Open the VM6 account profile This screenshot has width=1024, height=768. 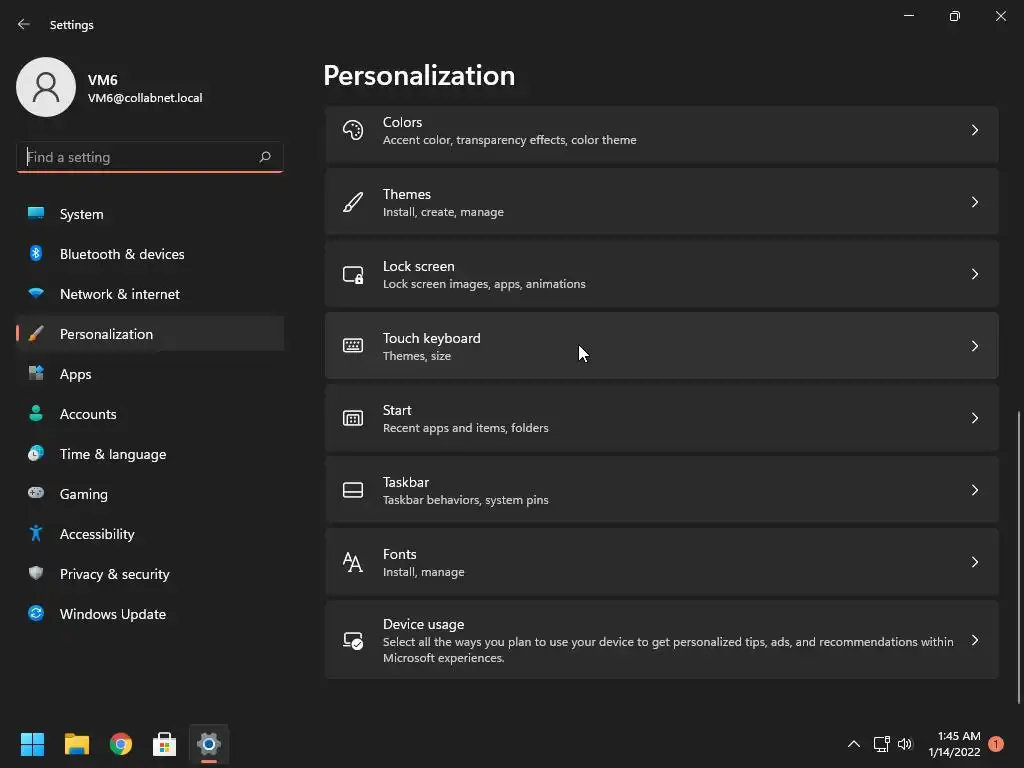pos(110,88)
